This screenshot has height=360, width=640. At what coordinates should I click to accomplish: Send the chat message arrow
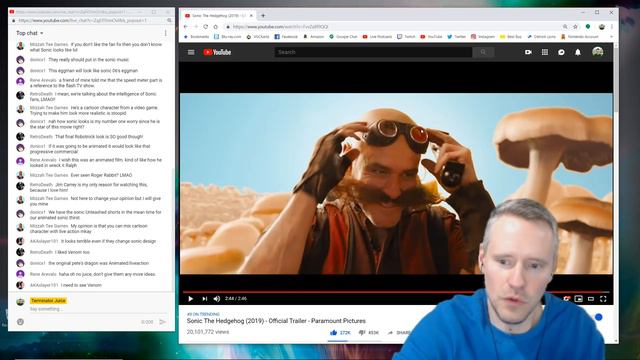tap(162, 322)
